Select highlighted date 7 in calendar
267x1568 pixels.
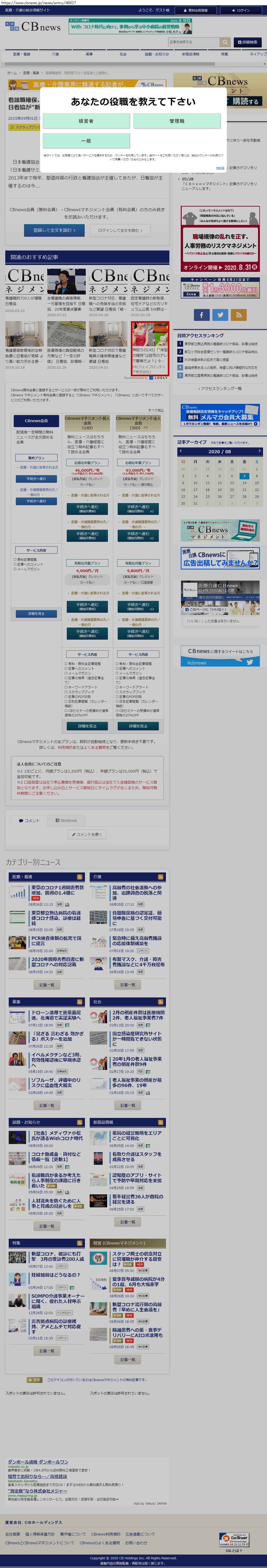245,476
